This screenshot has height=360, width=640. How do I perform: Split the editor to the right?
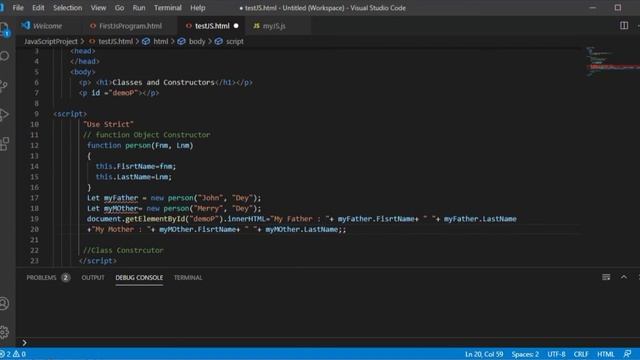624,26
